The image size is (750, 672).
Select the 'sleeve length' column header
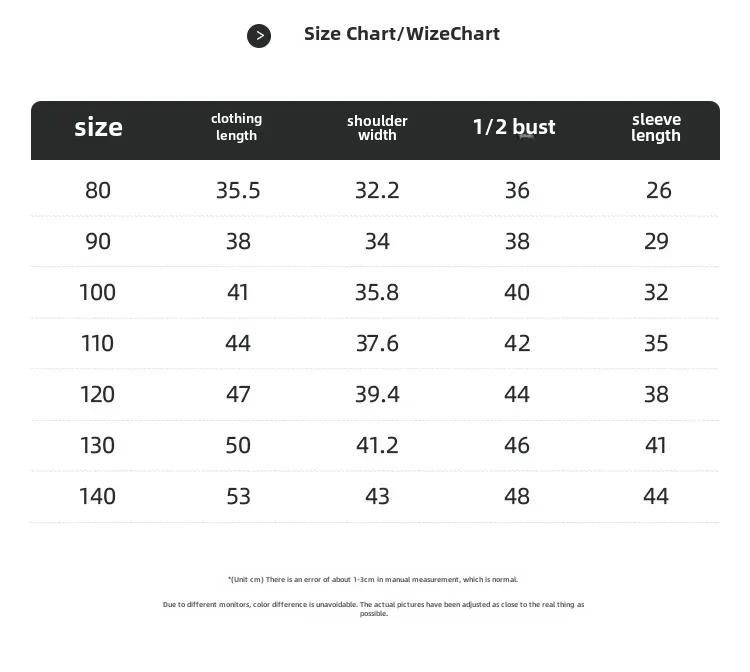point(656,127)
